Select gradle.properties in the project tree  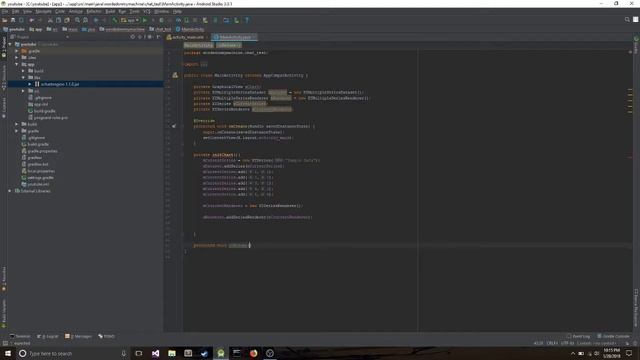[42, 151]
